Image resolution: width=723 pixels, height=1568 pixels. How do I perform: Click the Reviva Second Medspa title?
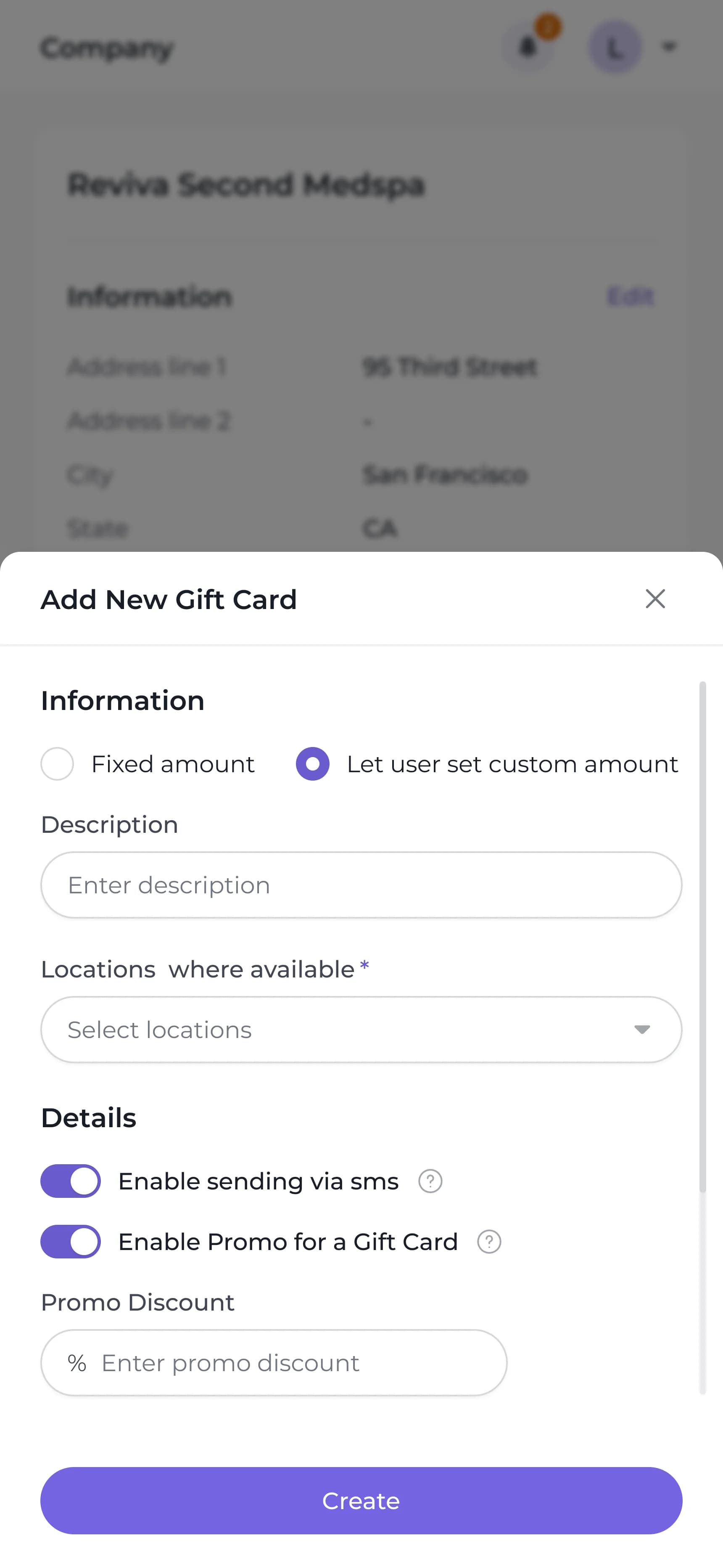246,185
